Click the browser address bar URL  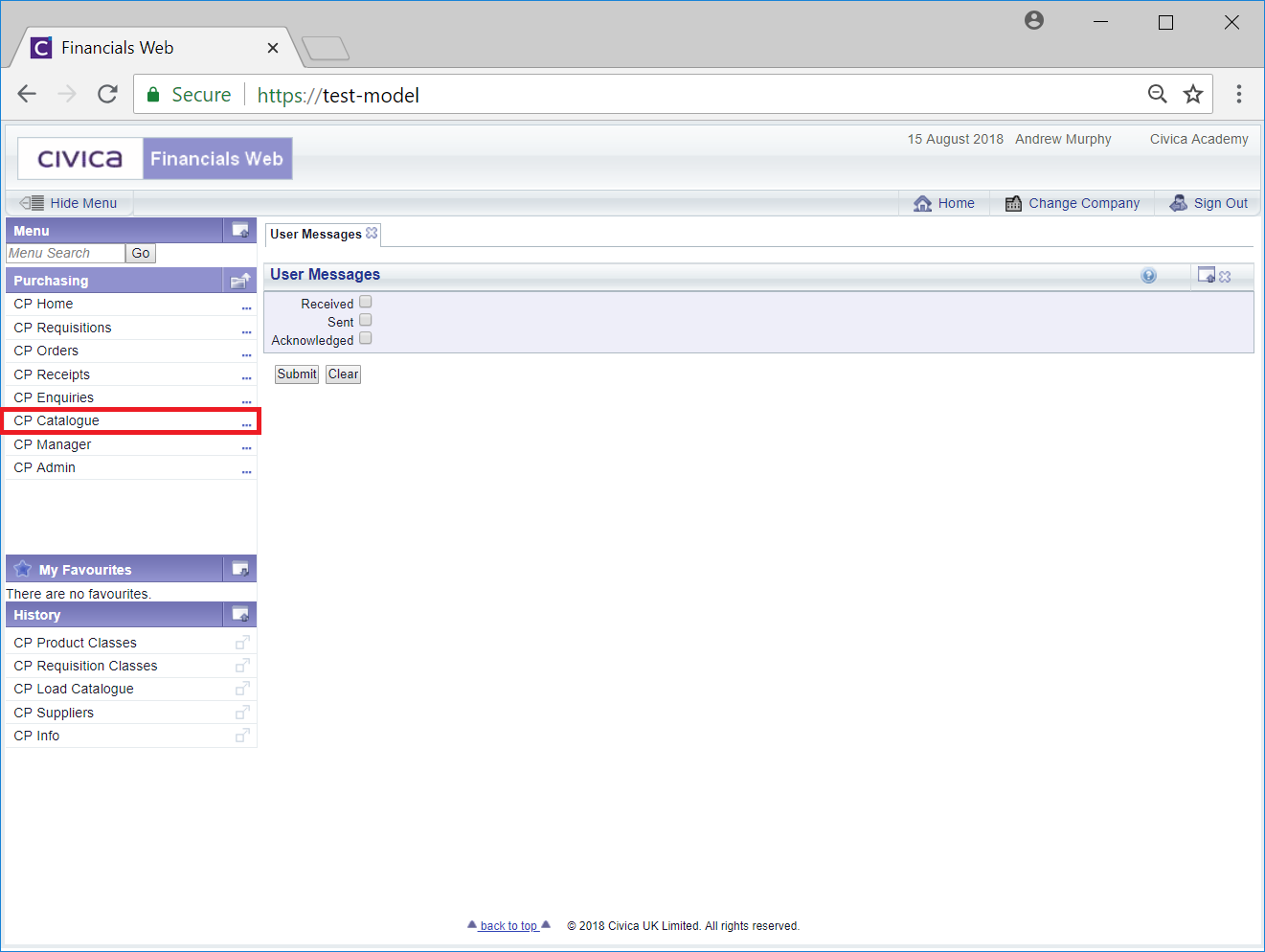(x=338, y=95)
